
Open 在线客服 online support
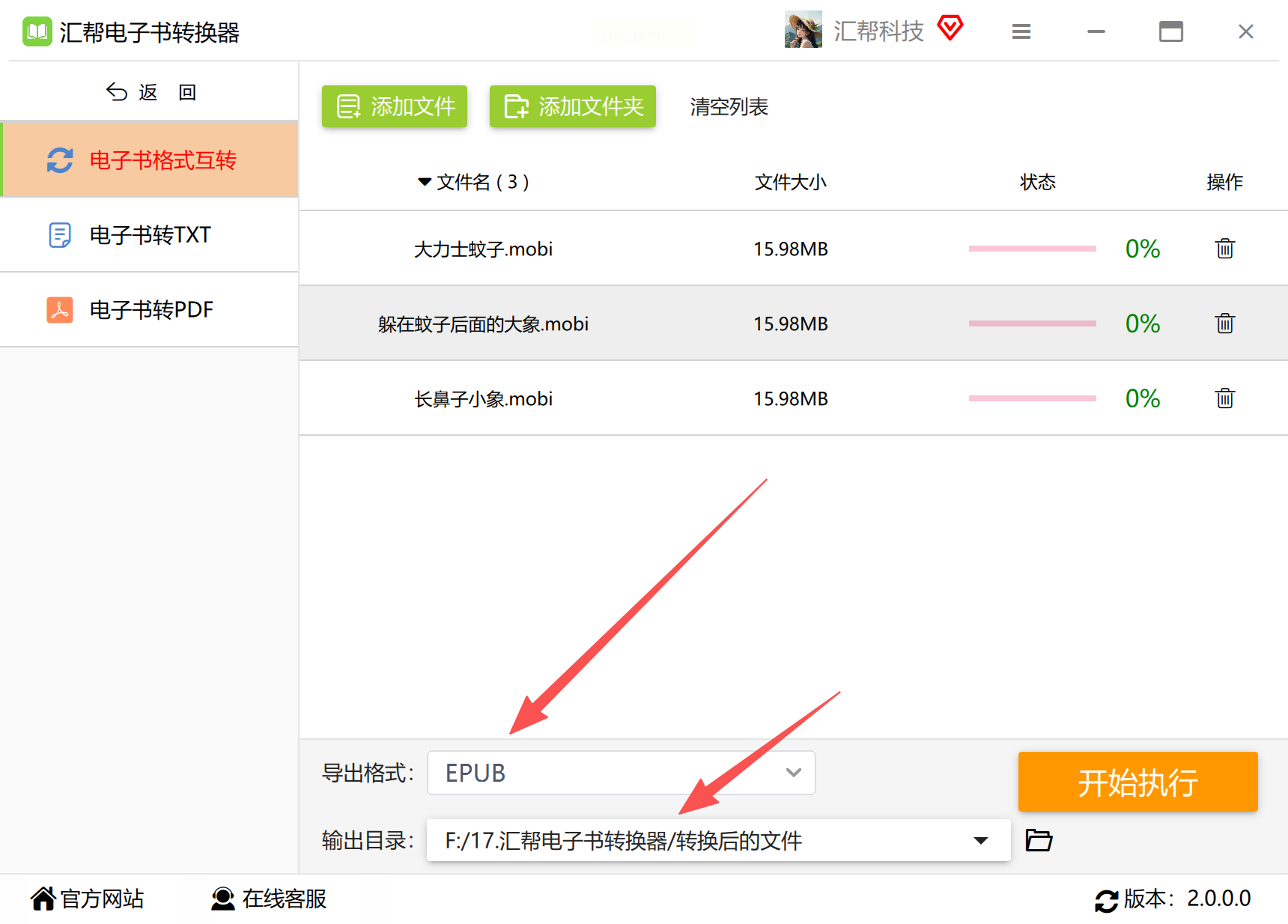269,899
